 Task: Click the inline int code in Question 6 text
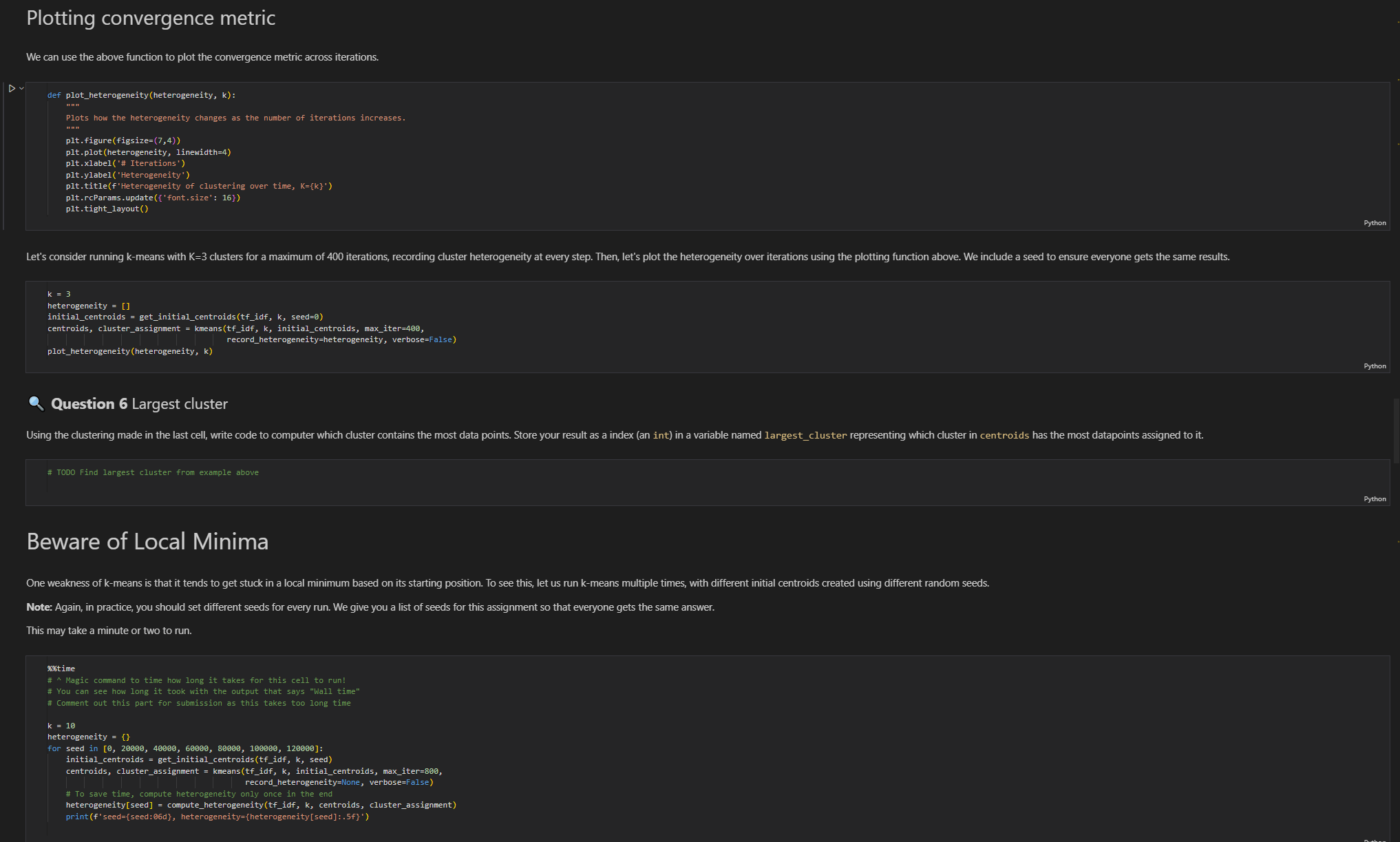(x=661, y=436)
